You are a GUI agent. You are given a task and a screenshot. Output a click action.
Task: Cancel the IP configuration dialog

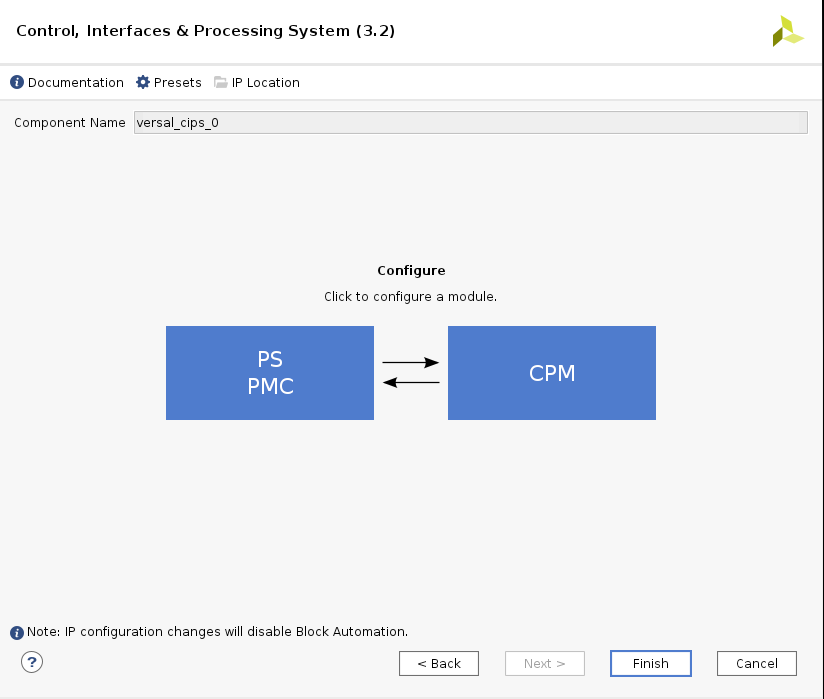click(x=757, y=664)
